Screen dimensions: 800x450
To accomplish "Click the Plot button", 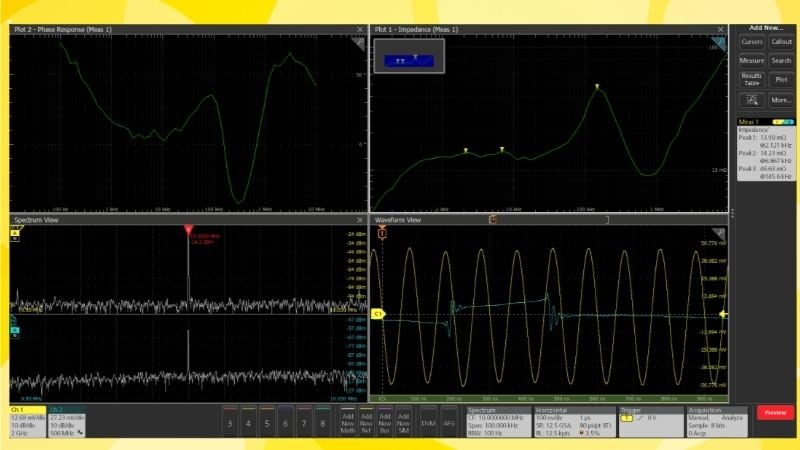I will (x=781, y=80).
